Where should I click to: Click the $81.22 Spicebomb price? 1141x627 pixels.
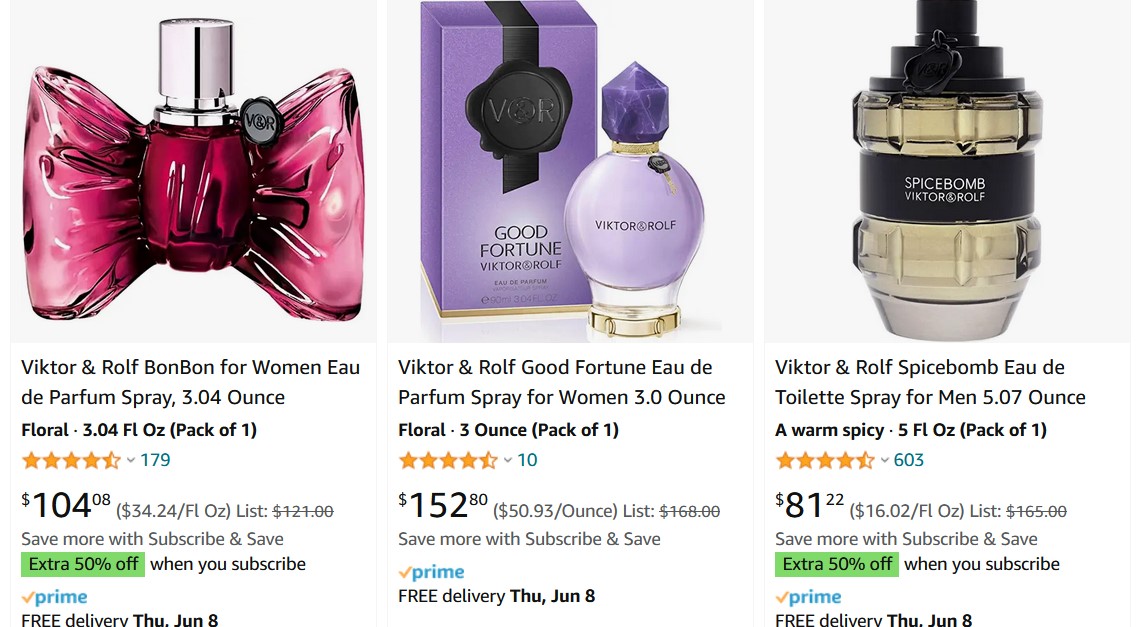(810, 506)
